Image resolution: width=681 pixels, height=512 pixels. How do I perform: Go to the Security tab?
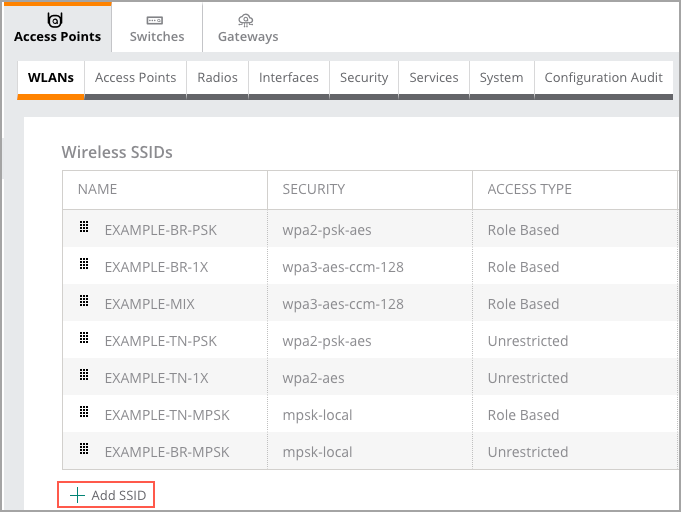364,77
